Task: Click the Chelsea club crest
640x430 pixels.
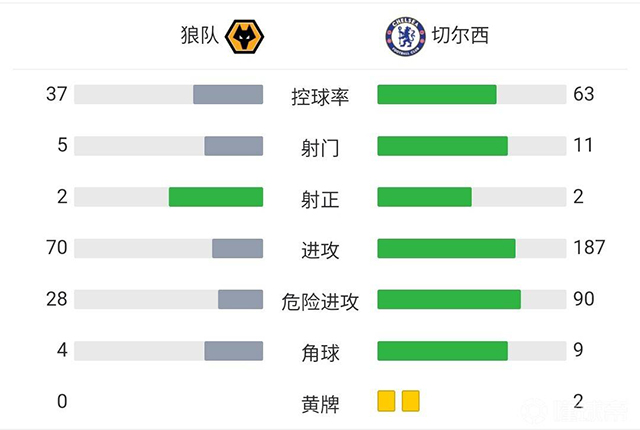Action: point(403,37)
